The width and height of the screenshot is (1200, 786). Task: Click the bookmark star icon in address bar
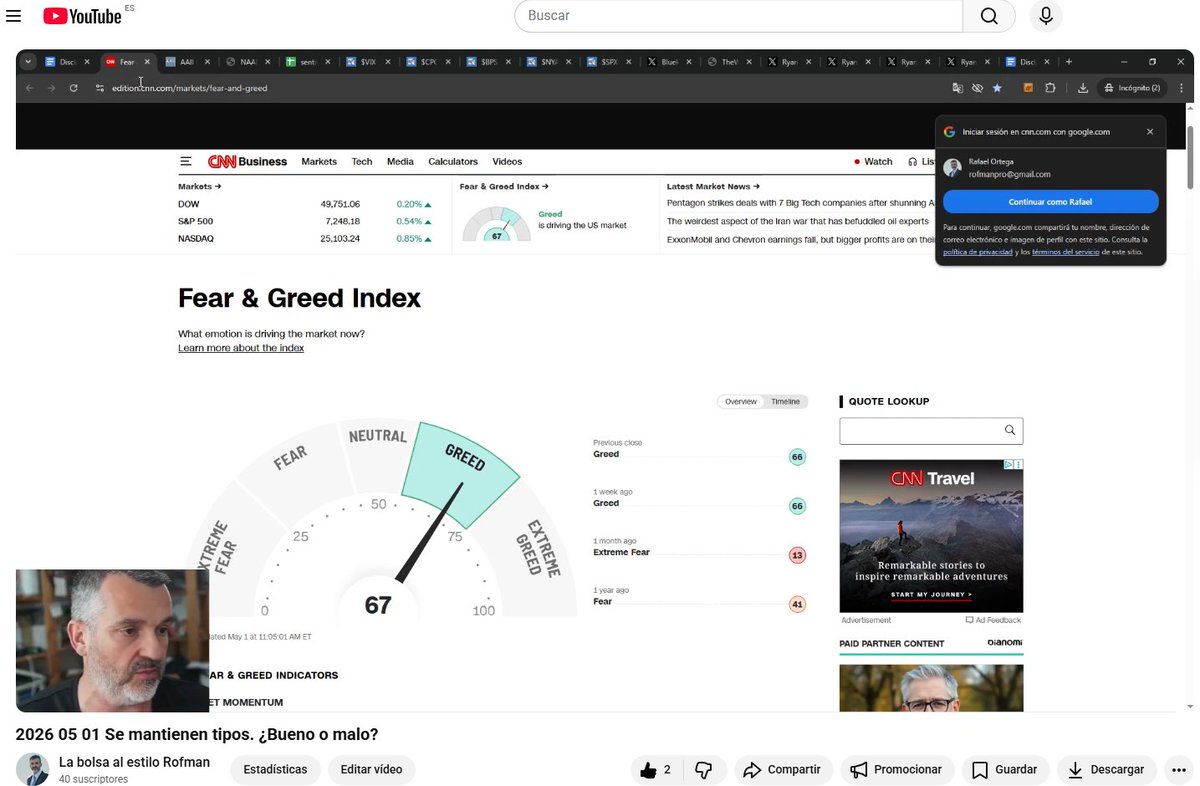[997, 88]
